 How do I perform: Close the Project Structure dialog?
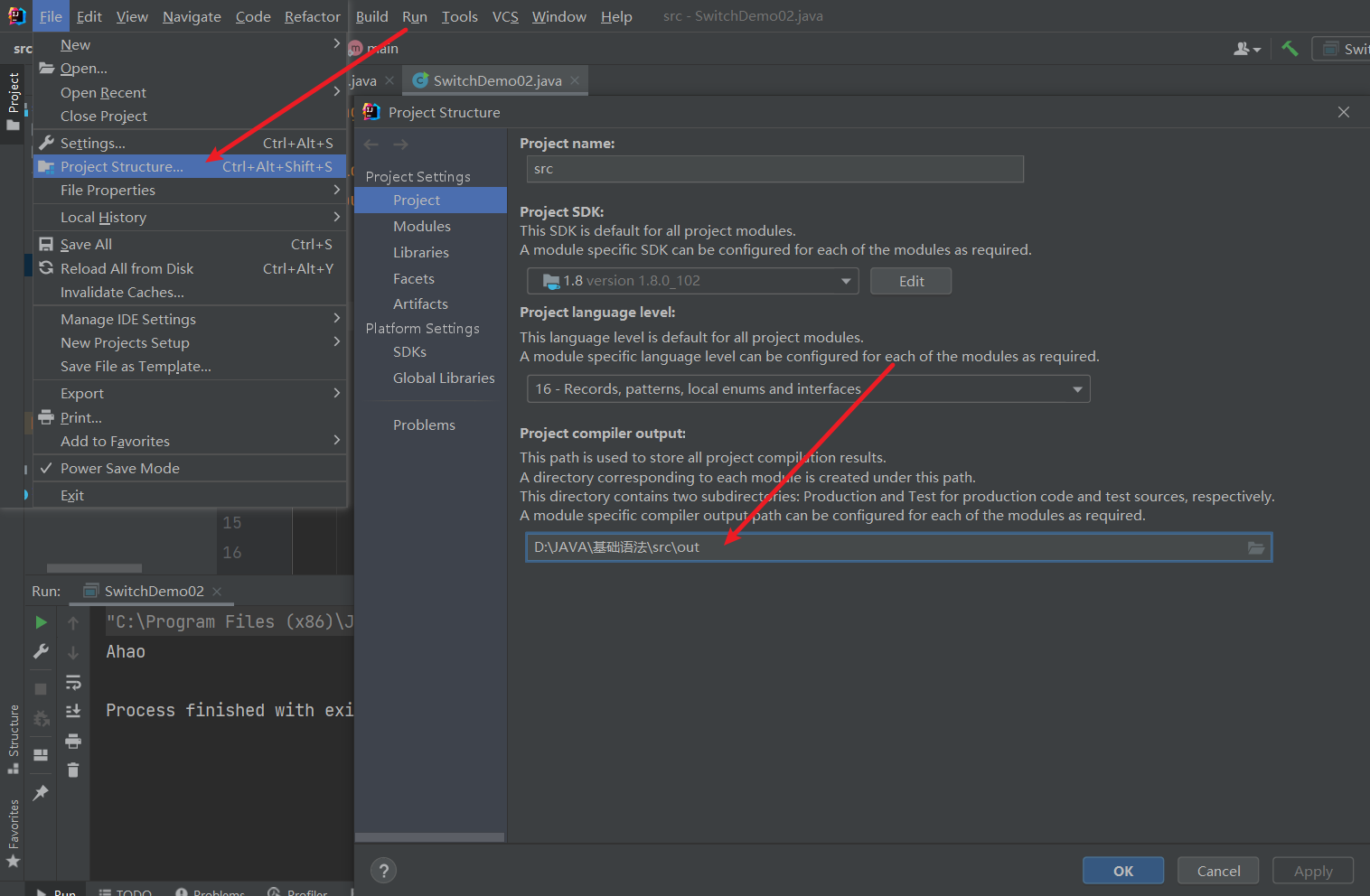[1344, 112]
